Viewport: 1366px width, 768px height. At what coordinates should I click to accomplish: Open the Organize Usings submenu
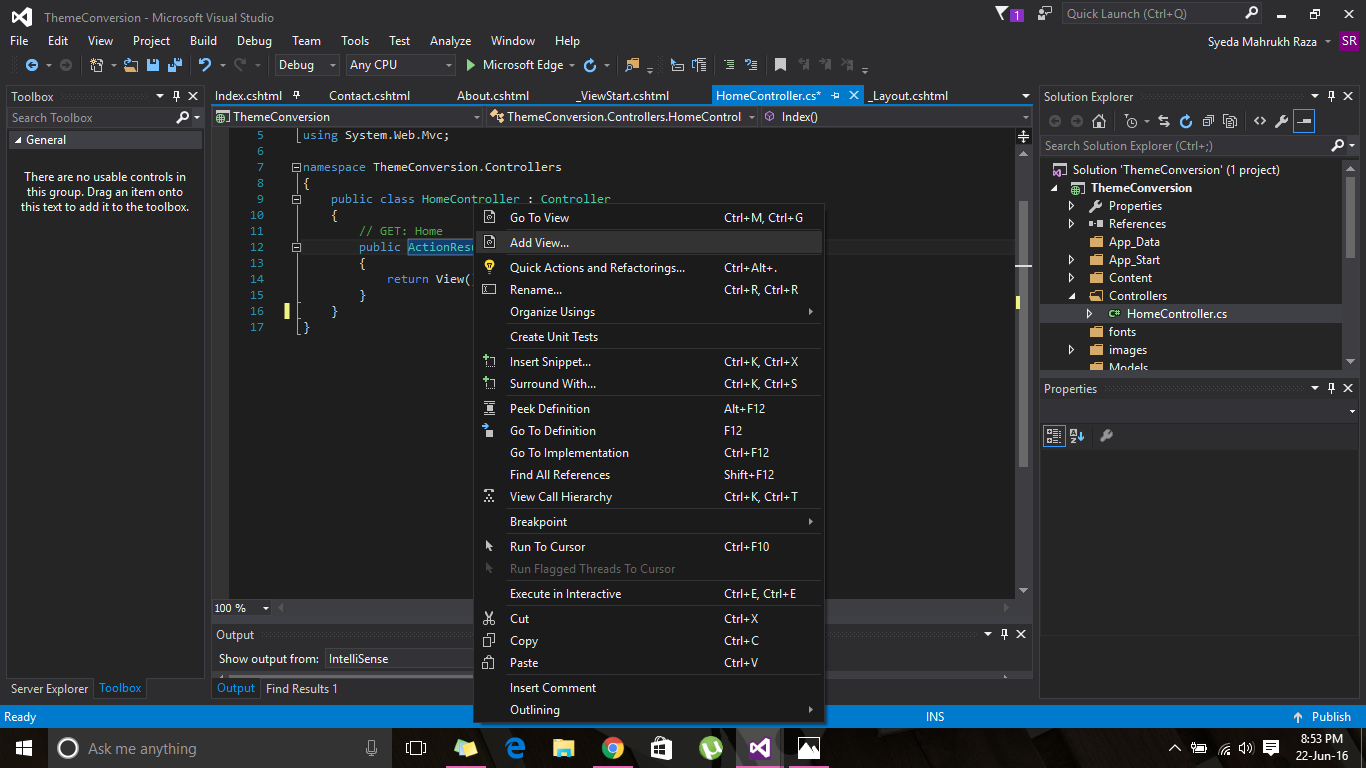click(648, 312)
